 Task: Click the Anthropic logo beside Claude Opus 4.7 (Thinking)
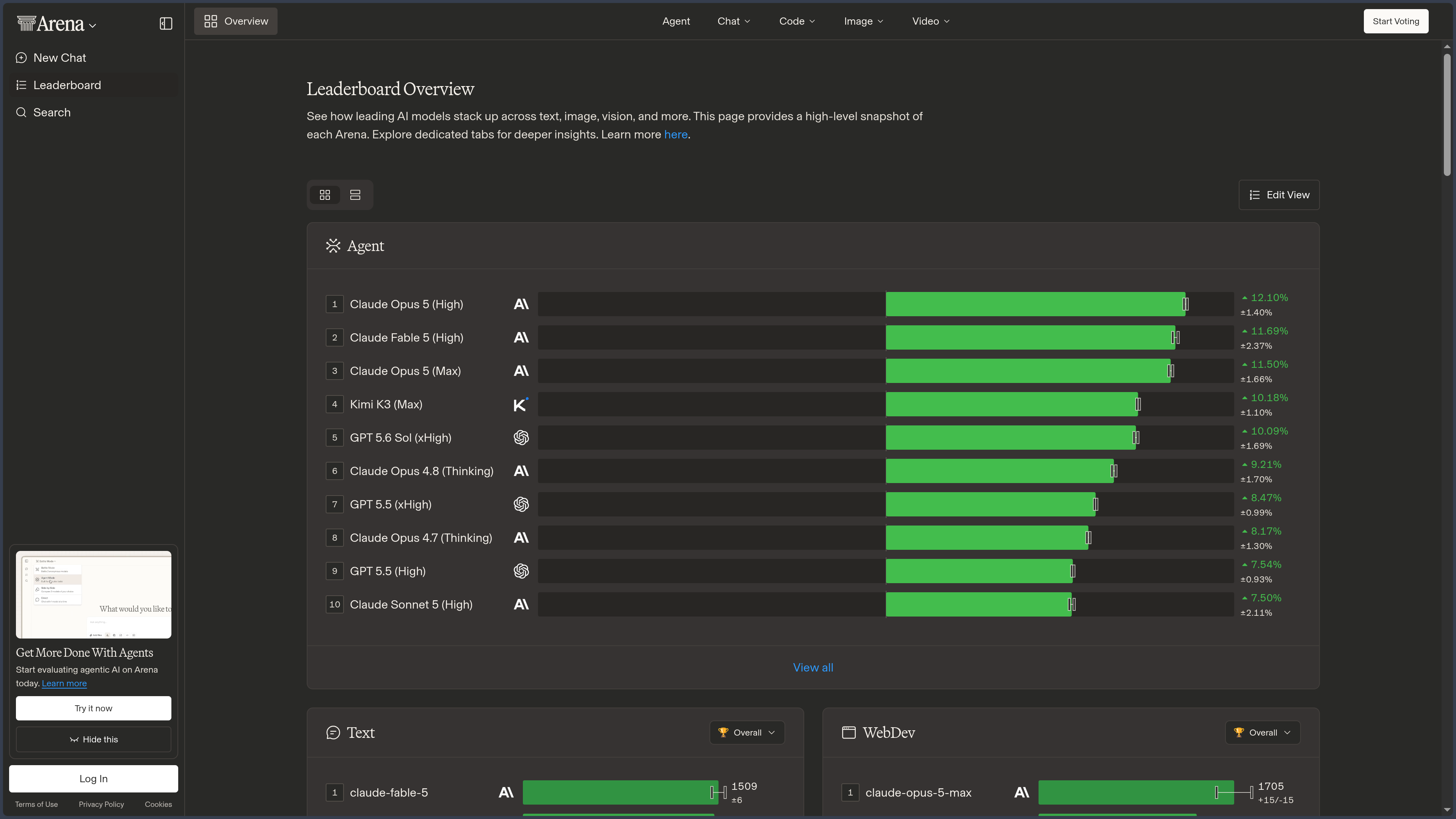click(x=521, y=538)
